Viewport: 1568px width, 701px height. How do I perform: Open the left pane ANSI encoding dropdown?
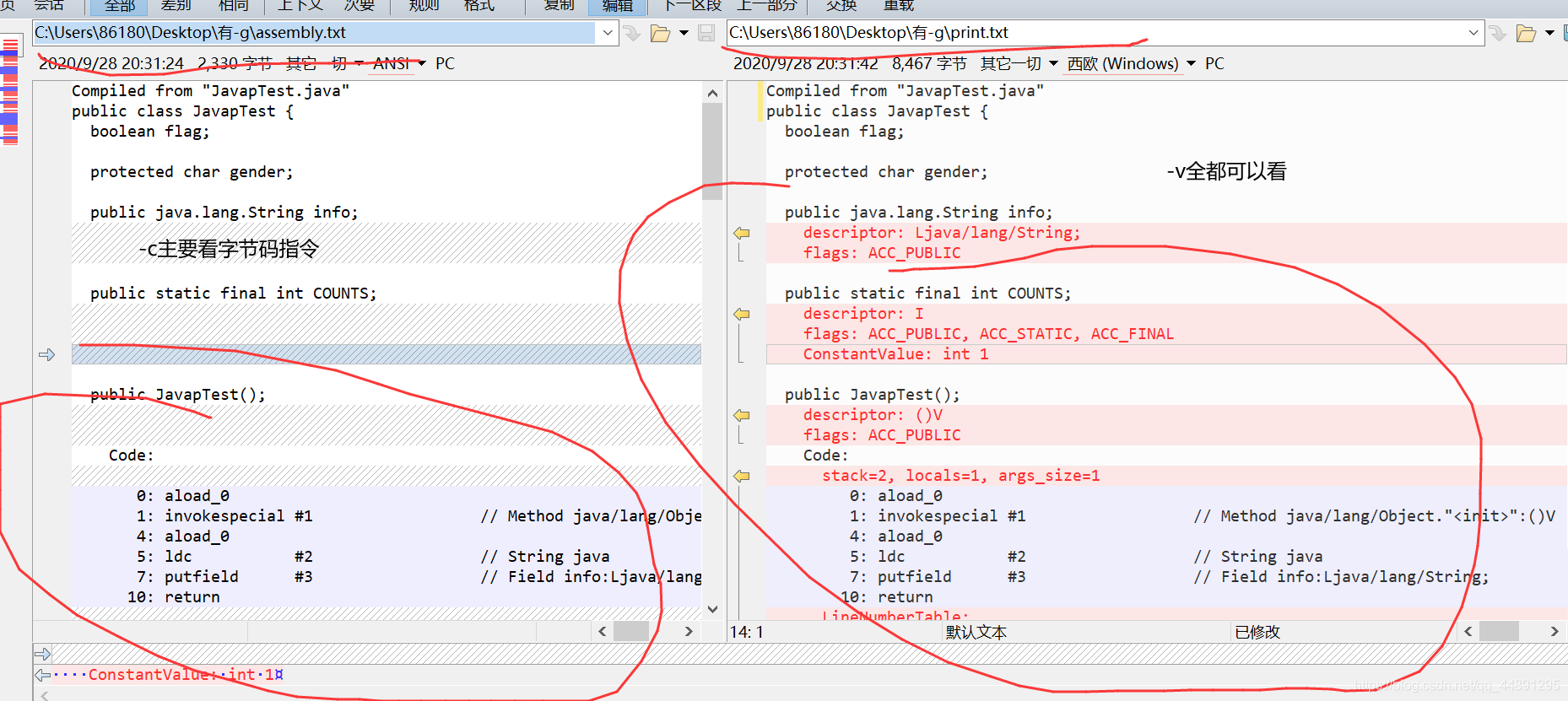399,63
